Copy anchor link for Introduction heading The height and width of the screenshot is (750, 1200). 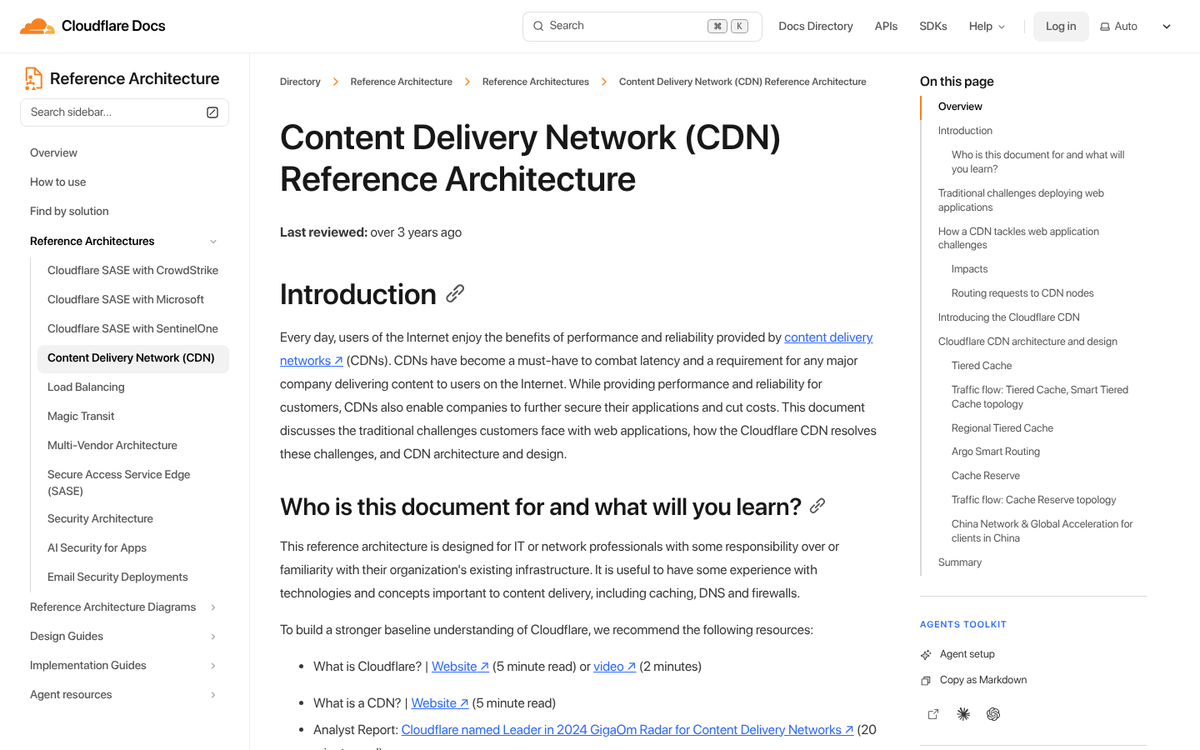coord(455,293)
